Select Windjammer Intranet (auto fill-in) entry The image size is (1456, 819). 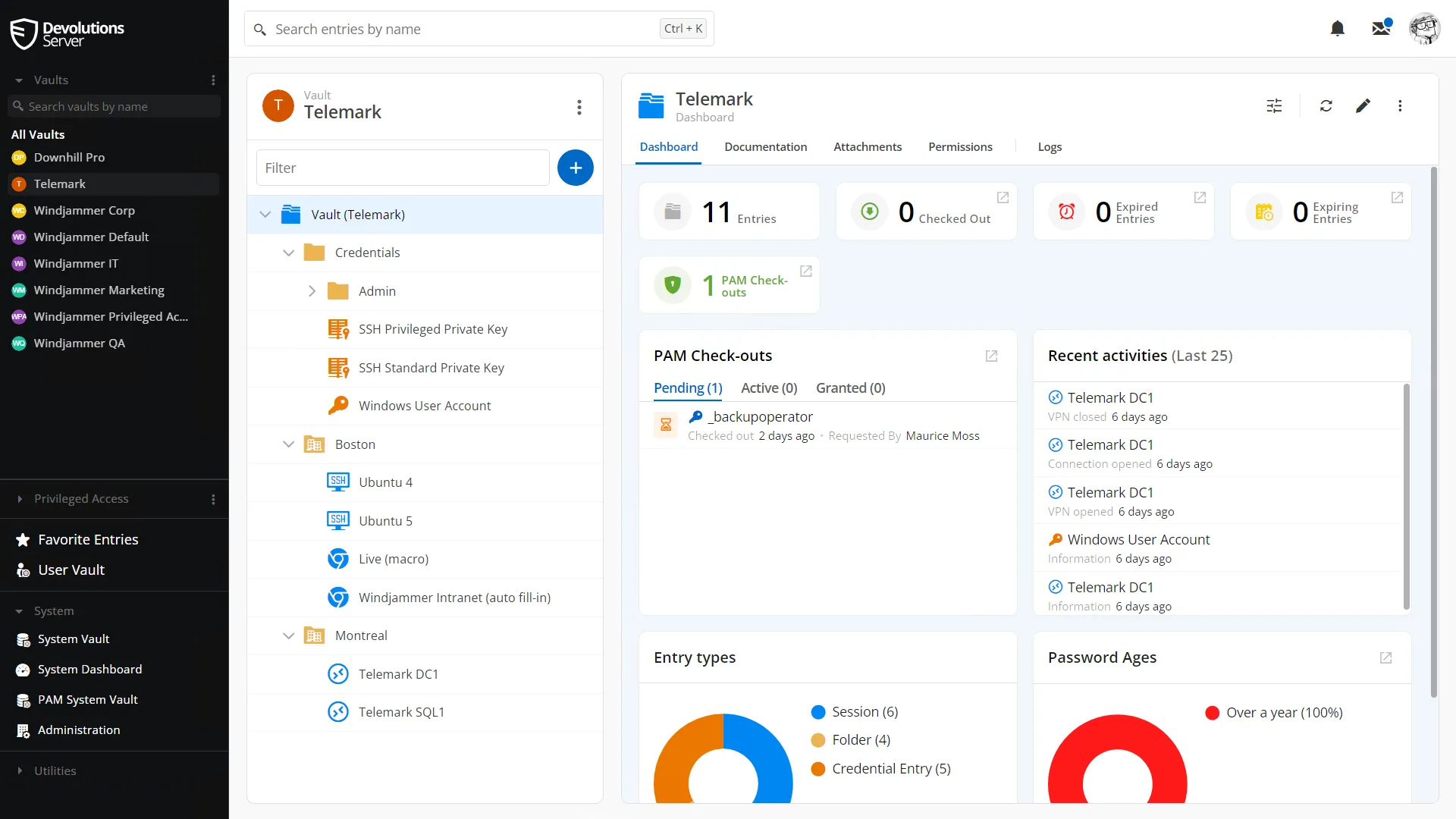(425, 598)
